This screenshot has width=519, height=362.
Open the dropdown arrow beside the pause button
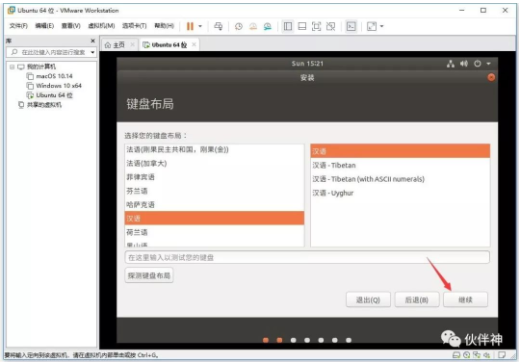[x=200, y=26]
